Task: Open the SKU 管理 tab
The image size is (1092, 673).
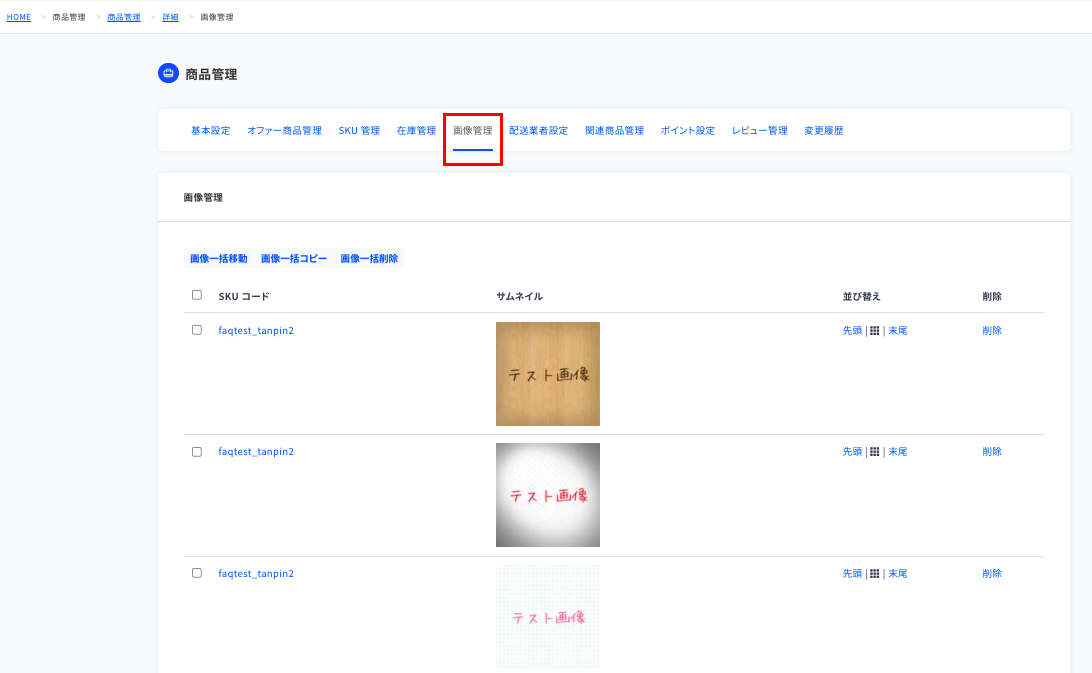Action: pos(359,131)
